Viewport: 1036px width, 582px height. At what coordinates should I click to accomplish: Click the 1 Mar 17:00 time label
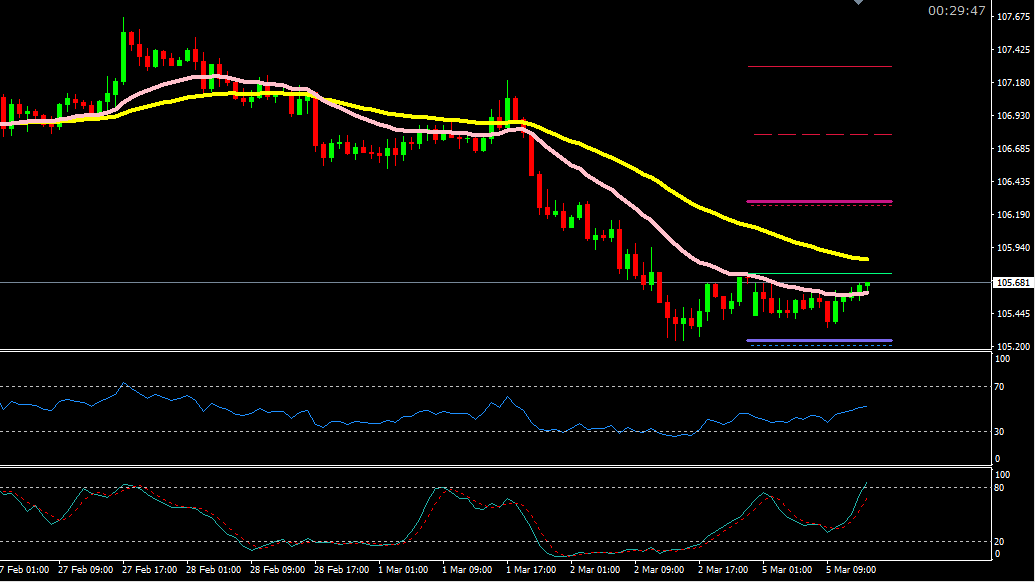tap(531, 569)
